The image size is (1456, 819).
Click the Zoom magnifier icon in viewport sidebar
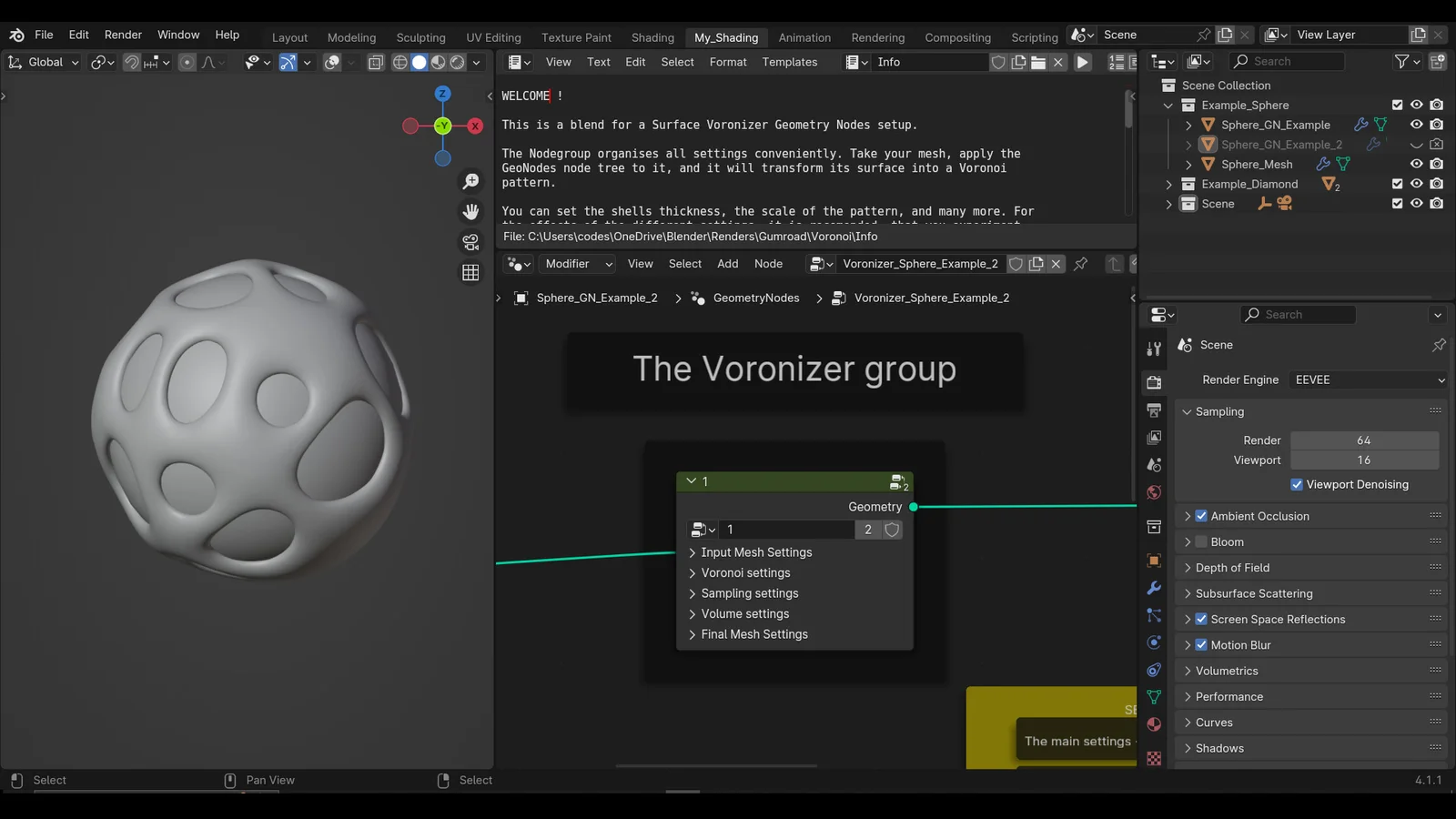(470, 181)
